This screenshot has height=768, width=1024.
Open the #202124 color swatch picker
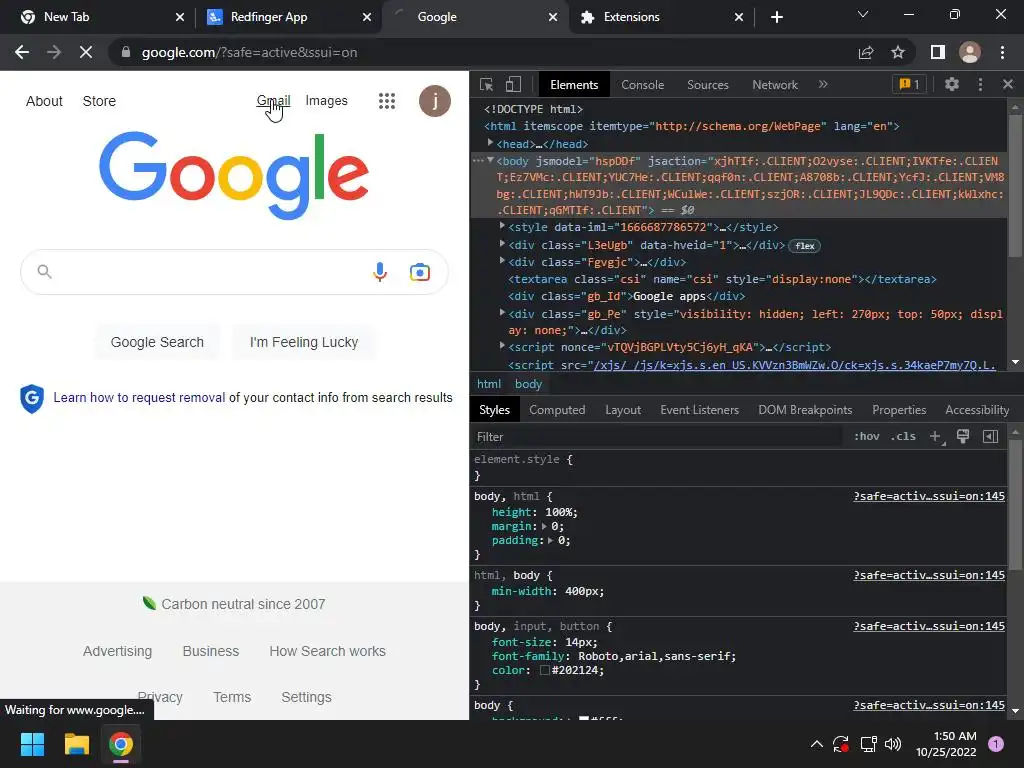pyautogui.click(x=545, y=671)
